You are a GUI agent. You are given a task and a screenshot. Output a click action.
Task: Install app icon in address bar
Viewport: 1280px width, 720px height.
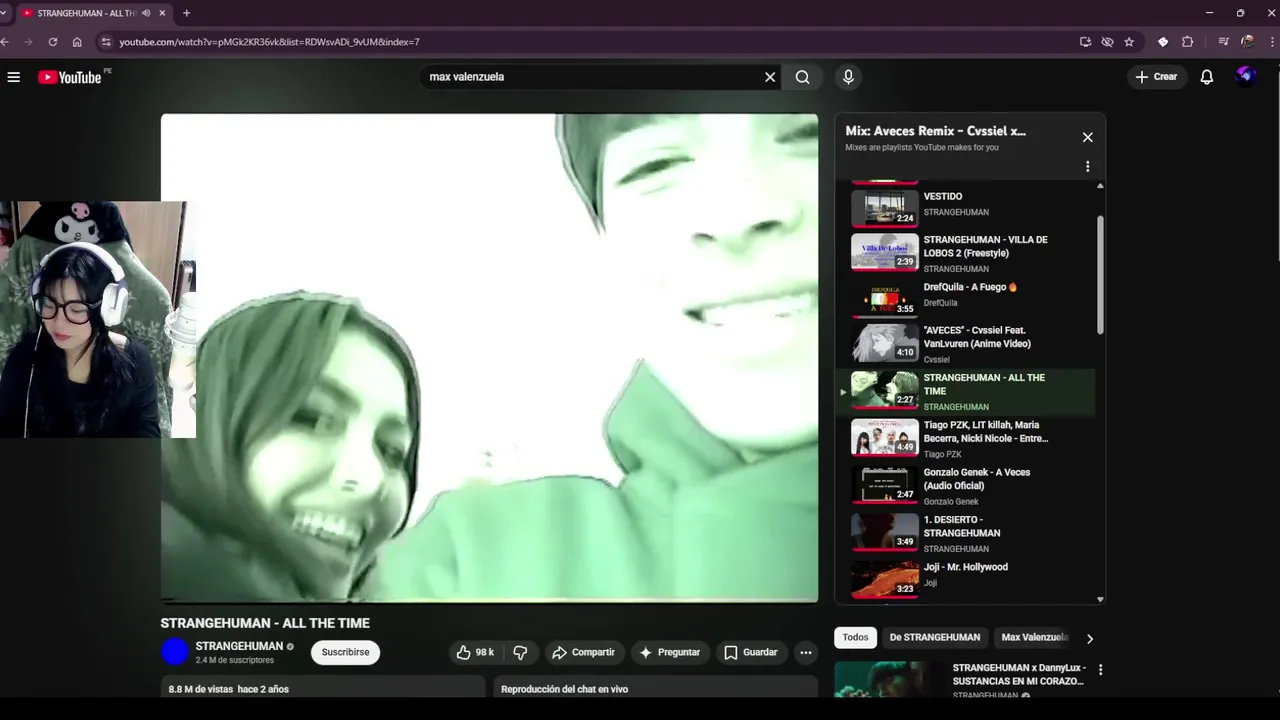(x=1085, y=42)
